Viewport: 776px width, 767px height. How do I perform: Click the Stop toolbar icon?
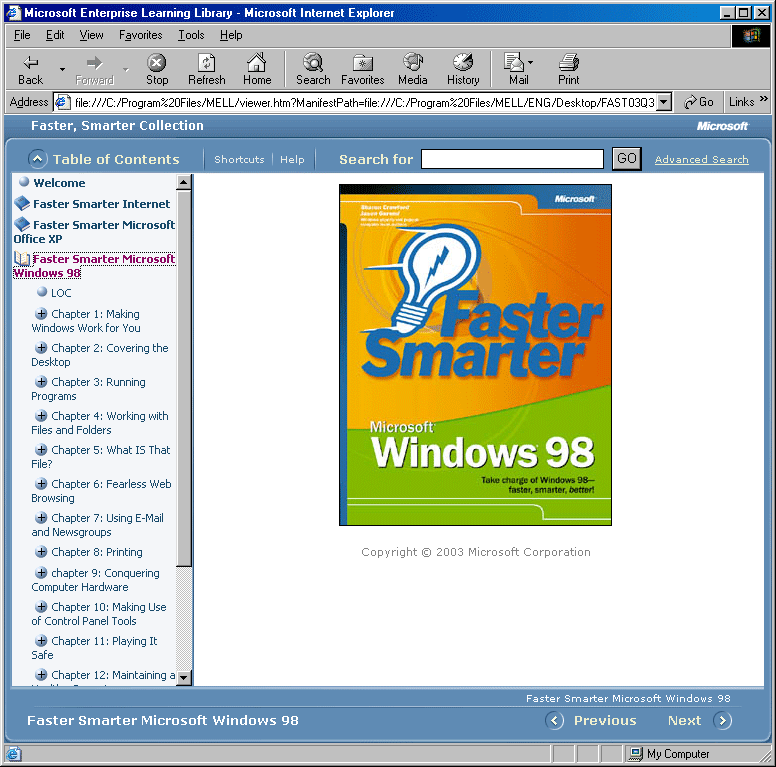click(156, 62)
